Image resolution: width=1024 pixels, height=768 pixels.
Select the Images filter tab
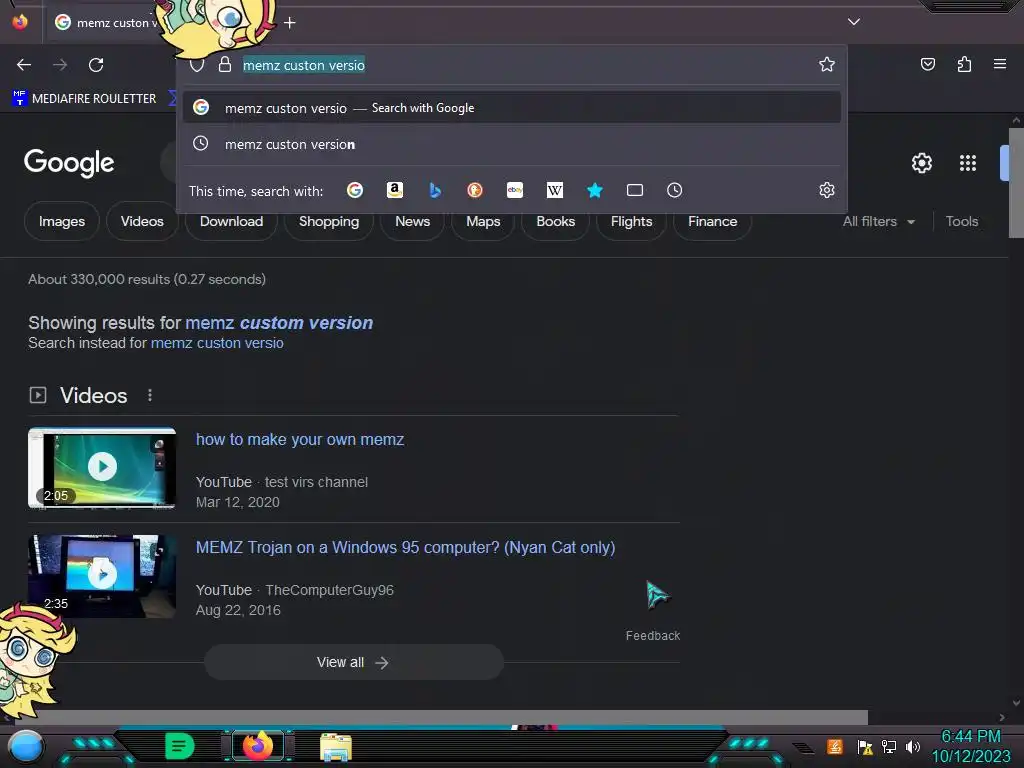pos(62,221)
